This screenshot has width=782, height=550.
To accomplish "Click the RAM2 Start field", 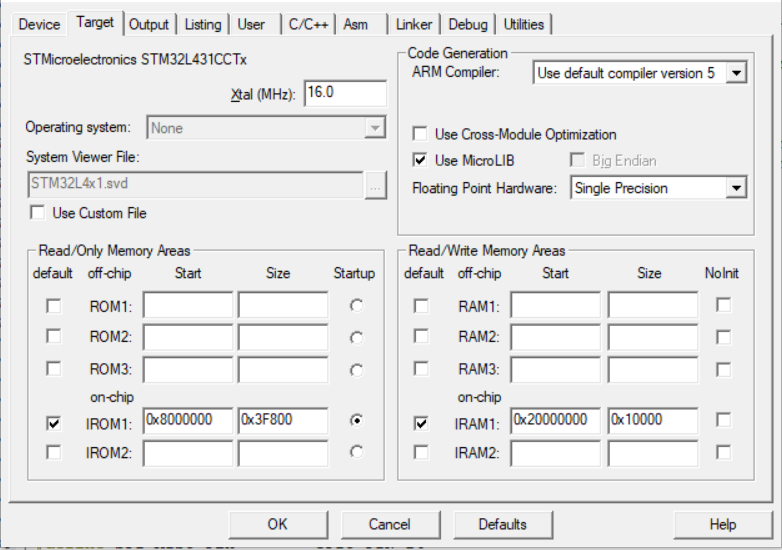I will [556, 337].
